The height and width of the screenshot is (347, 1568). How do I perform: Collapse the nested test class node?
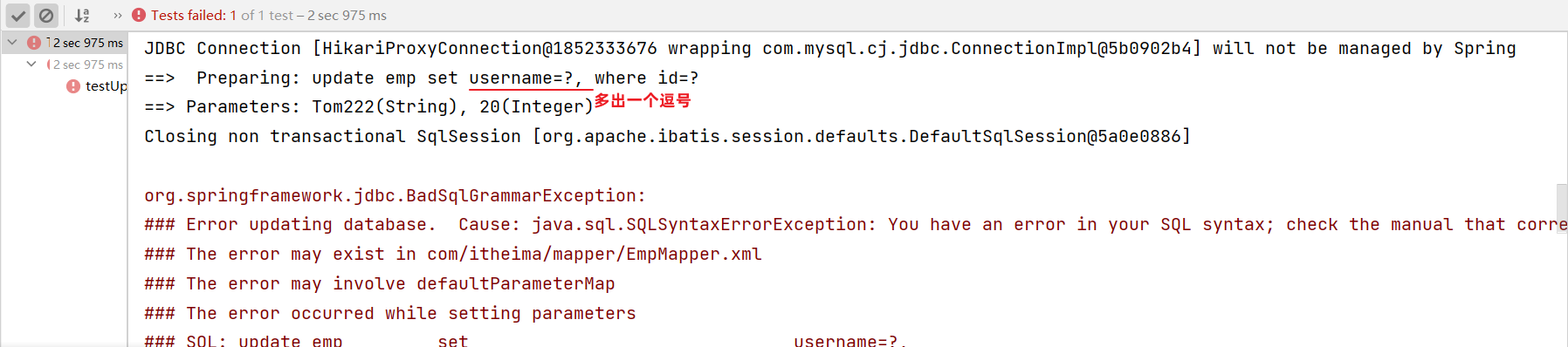click(x=31, y=64)
